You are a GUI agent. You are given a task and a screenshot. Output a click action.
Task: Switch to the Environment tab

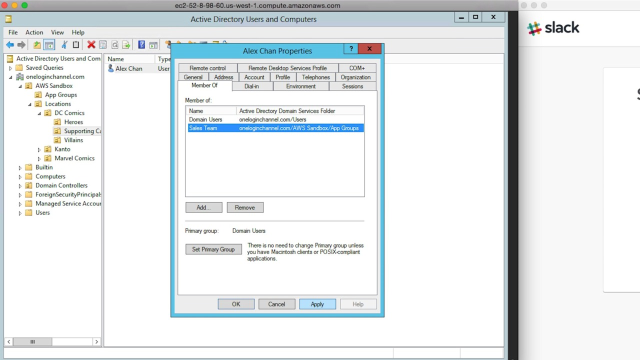click(x=301, y=86)
